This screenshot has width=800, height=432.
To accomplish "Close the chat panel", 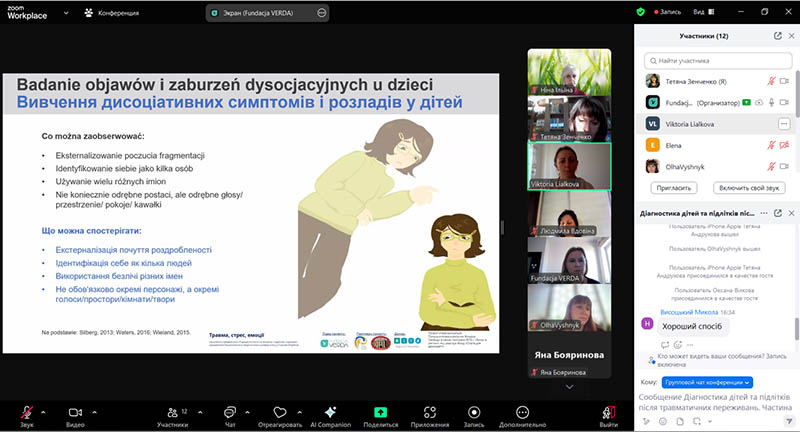I will 791,213.
